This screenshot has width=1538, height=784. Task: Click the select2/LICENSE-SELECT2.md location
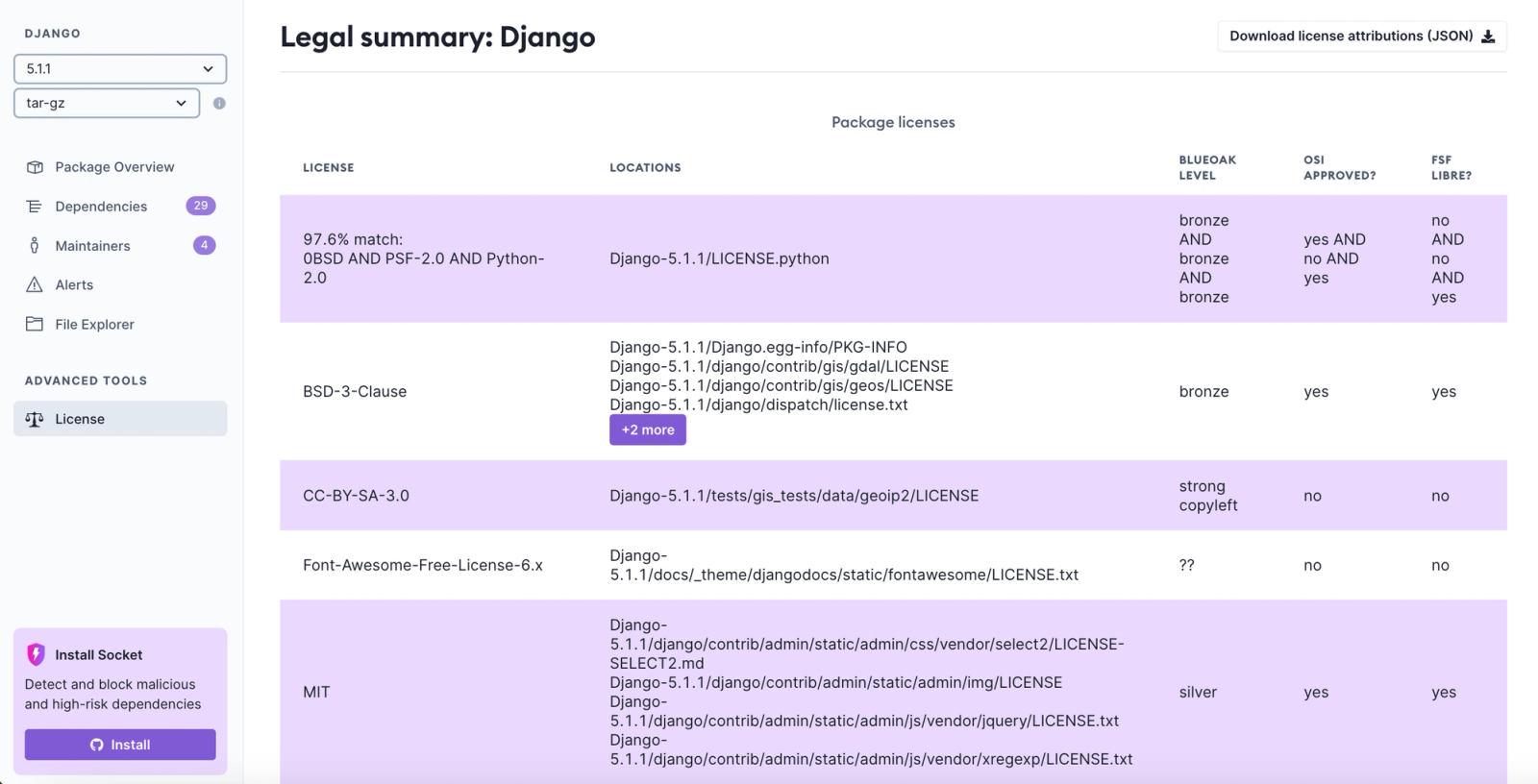(x=867, y=644)
